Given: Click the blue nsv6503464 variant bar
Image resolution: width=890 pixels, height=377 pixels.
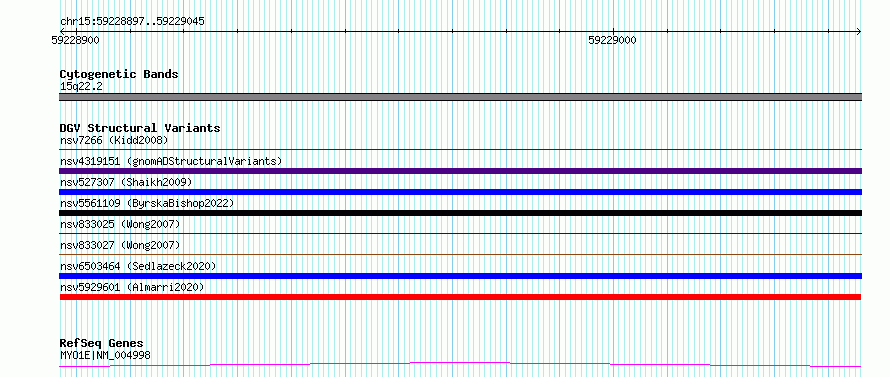Looking at the screenshot, I should pyautogui.click(x=460, y=276).
